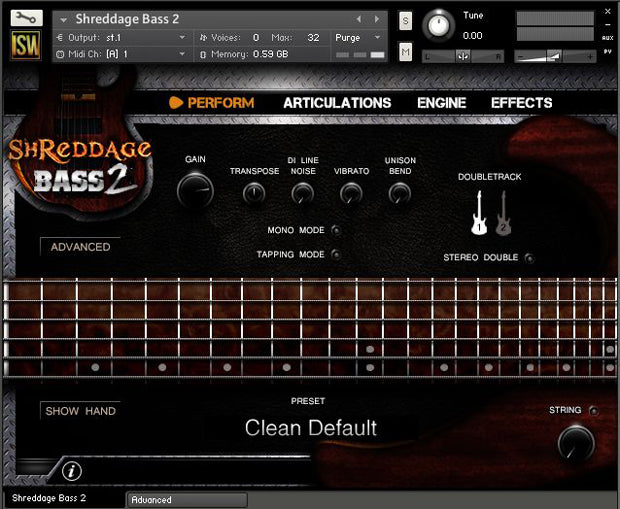Select doubletrack guitar 1 icon
Screen dimensions: 620x509
[479, 213]
